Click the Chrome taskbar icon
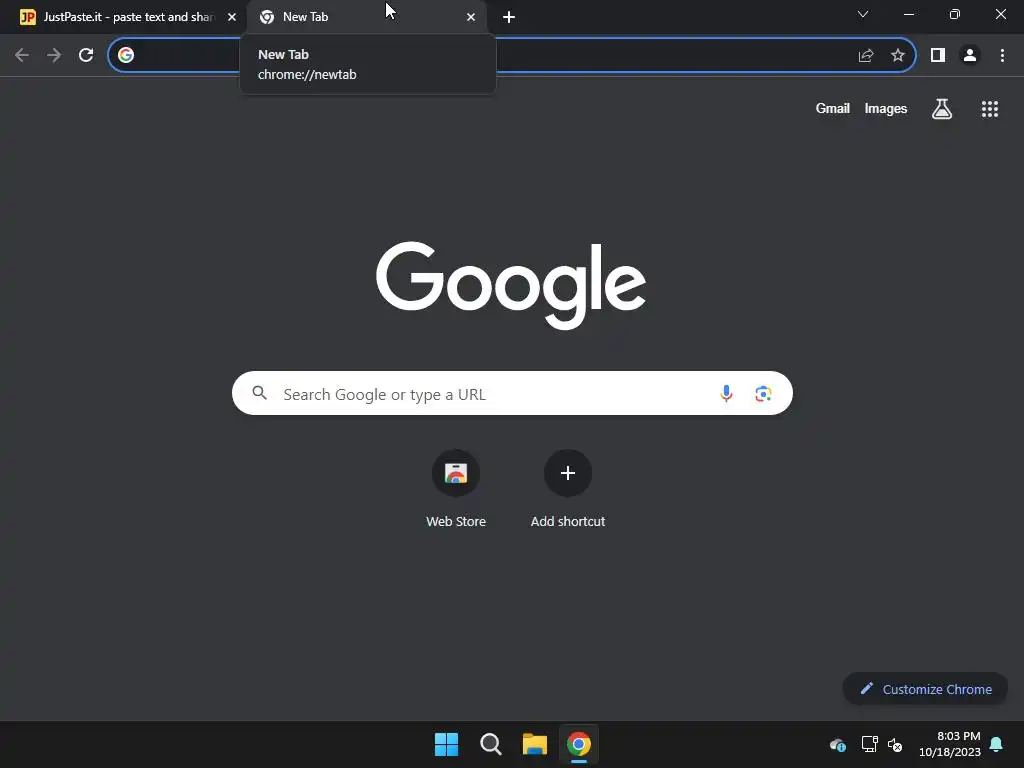 click(x=579, y=744)
